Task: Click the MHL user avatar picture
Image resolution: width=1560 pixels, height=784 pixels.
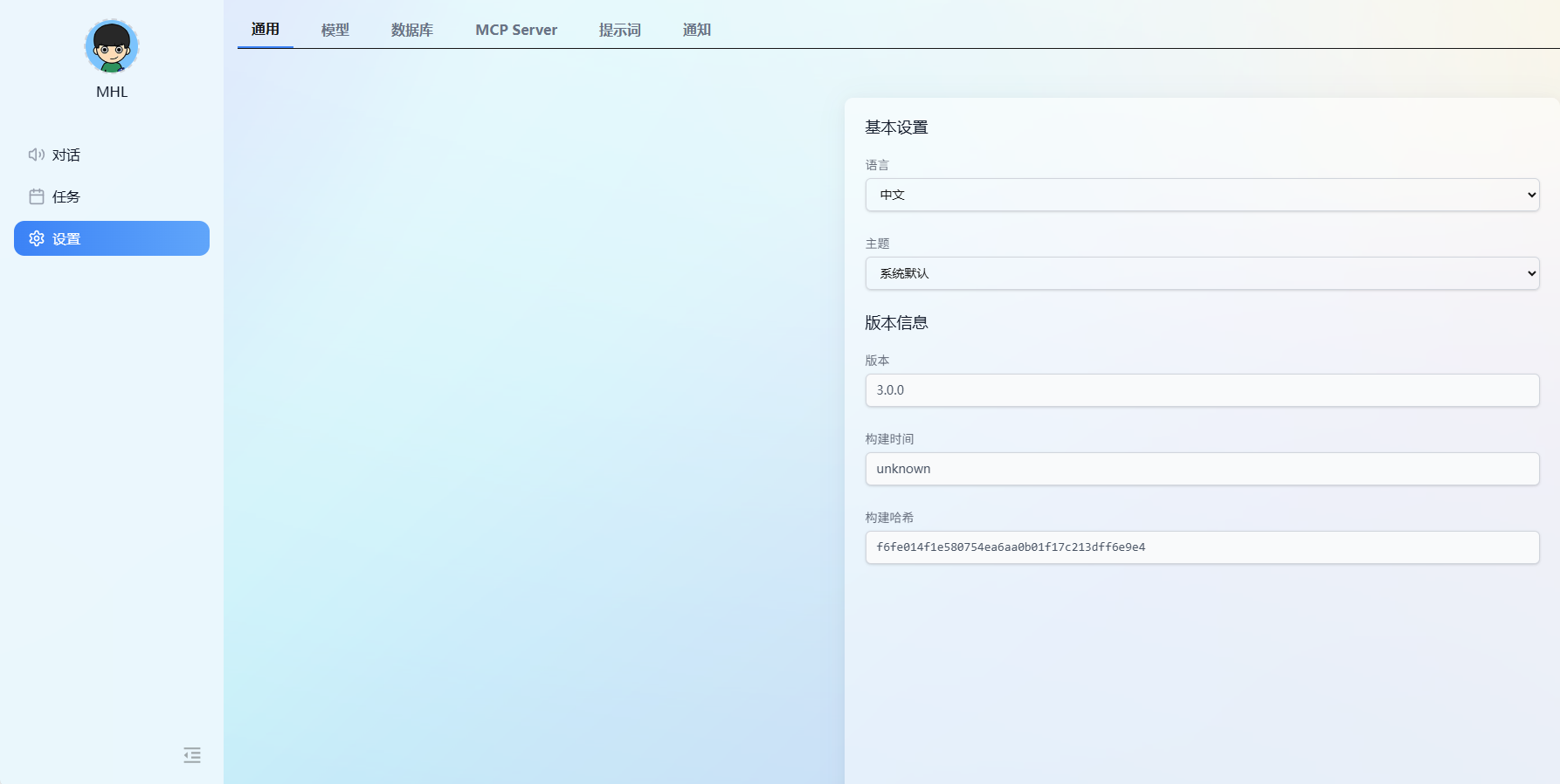Action: pos(112,46)
